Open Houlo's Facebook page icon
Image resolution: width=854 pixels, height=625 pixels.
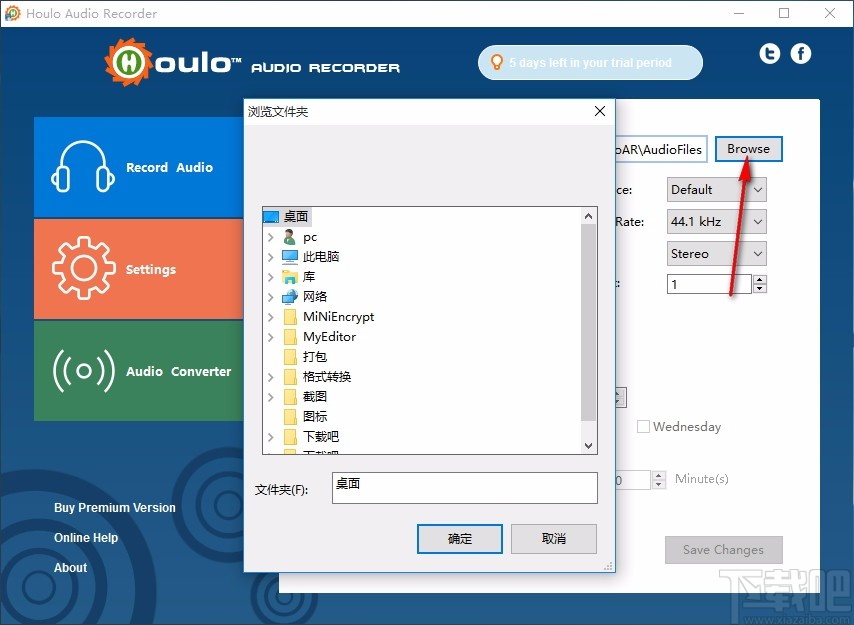(801, 53)
